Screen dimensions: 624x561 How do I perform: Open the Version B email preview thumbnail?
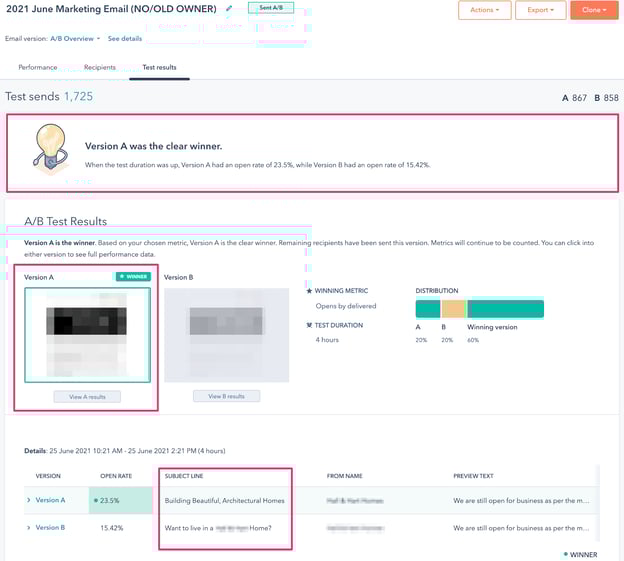click(x=226, y=334)
